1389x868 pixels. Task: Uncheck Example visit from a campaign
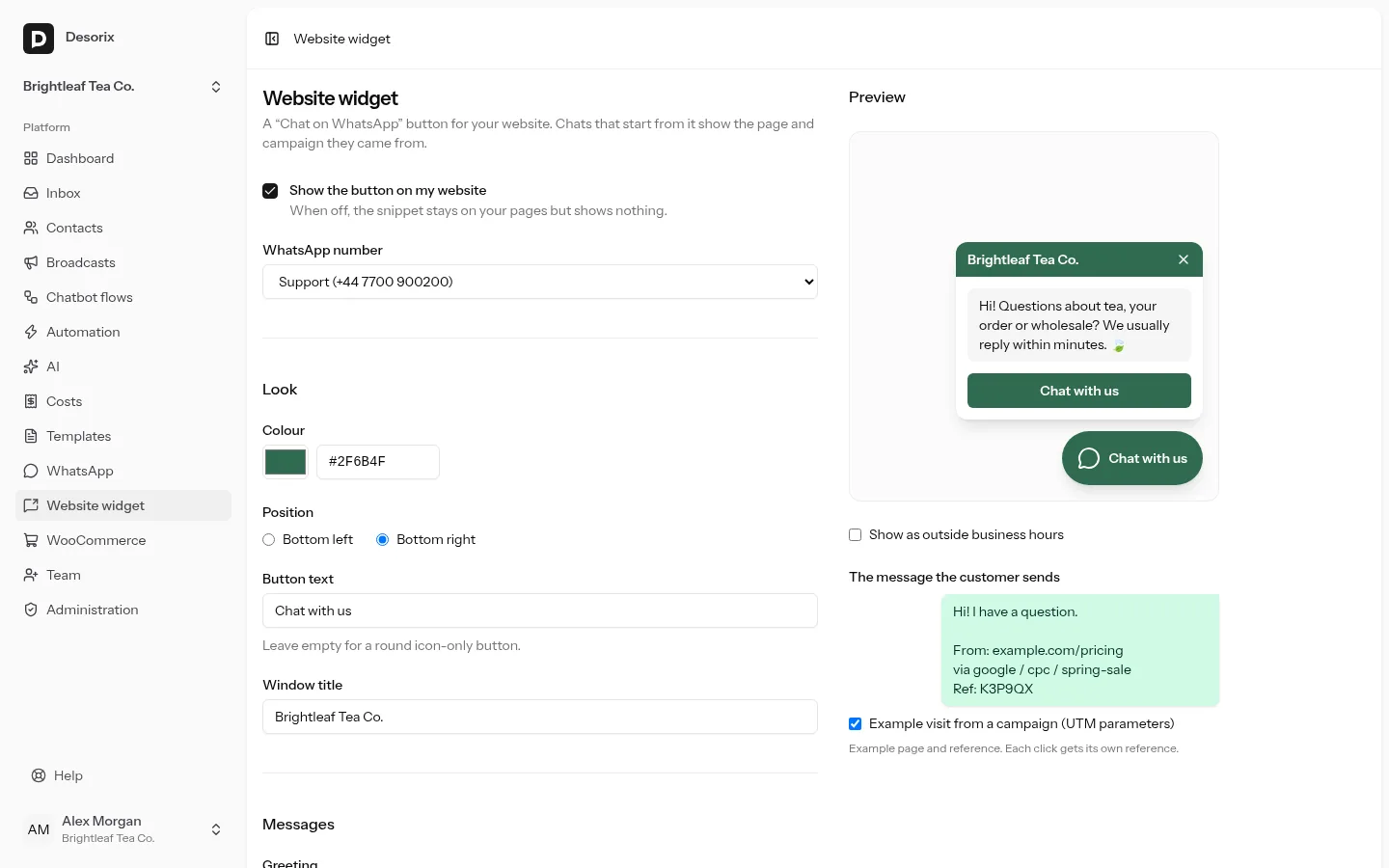[x=855, y=723]
